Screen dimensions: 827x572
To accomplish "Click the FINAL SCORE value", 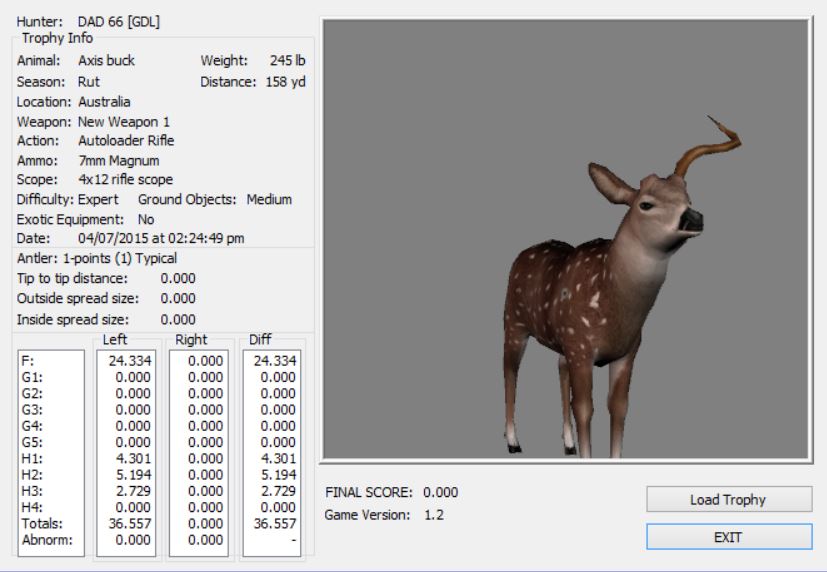I will click(x=441, y=493).
